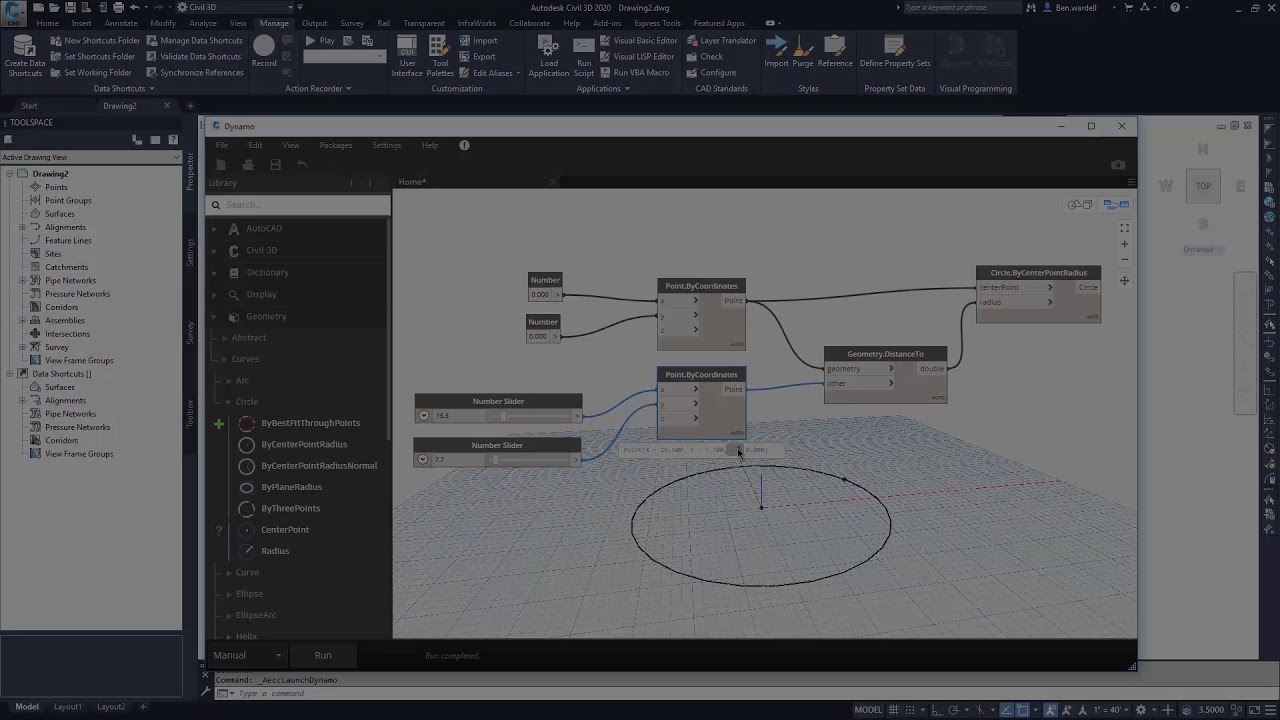This screenshot has width=1280, height=720.
Task: Expand the AutoCAD library category
Action: tap(213, 229)
